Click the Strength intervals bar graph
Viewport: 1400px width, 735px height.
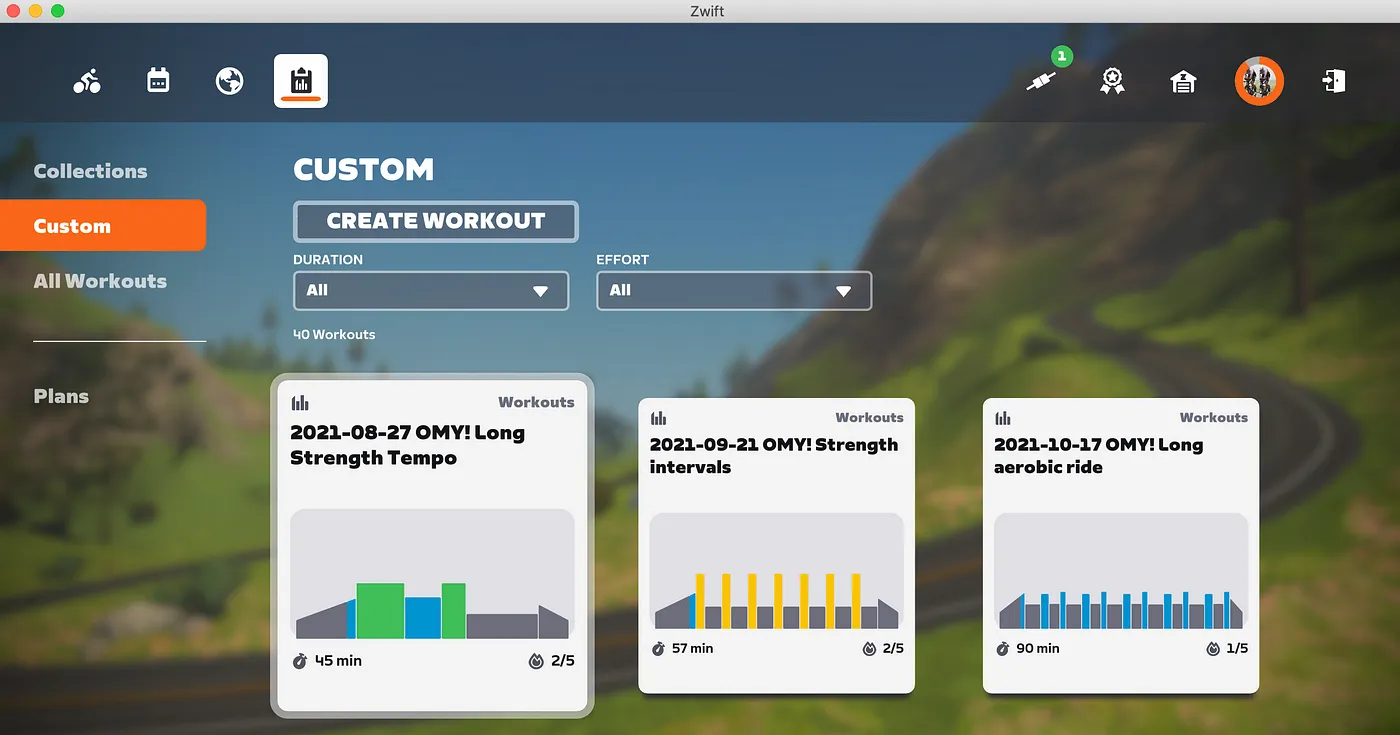pyautogui.click(x=776, y=571)
